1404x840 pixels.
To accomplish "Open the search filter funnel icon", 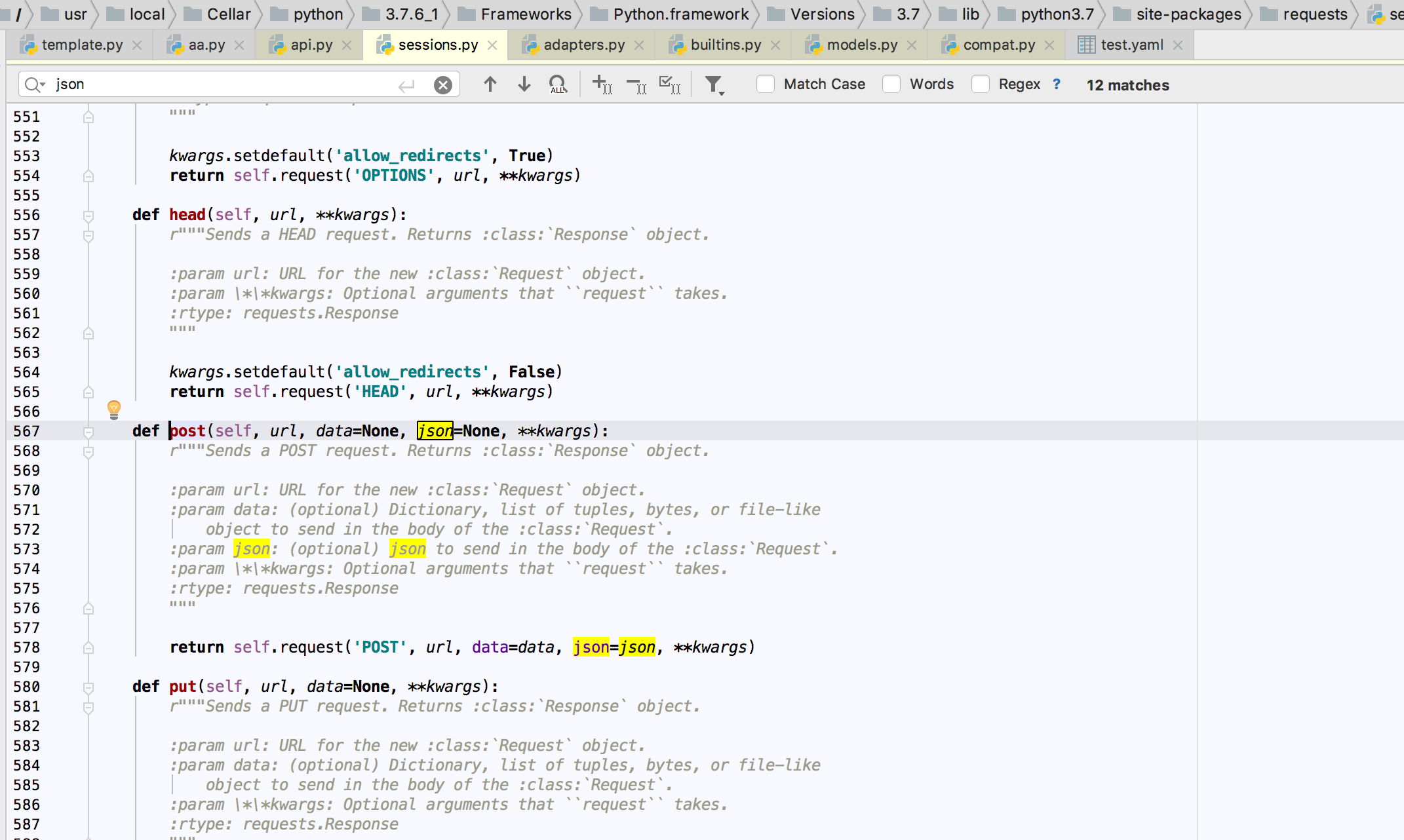I will click(x=714, y=85).
